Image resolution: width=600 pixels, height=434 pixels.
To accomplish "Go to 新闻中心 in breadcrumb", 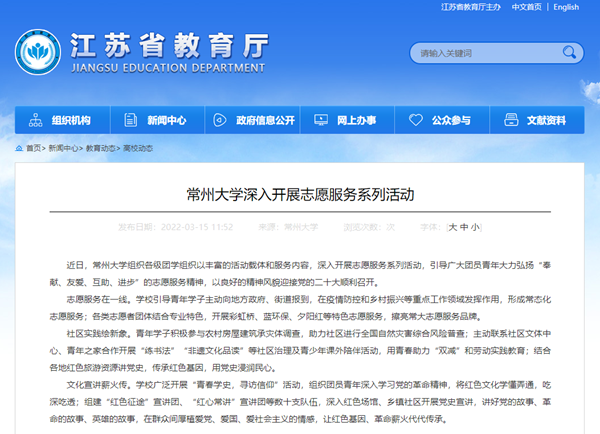I will pos(64,148).
